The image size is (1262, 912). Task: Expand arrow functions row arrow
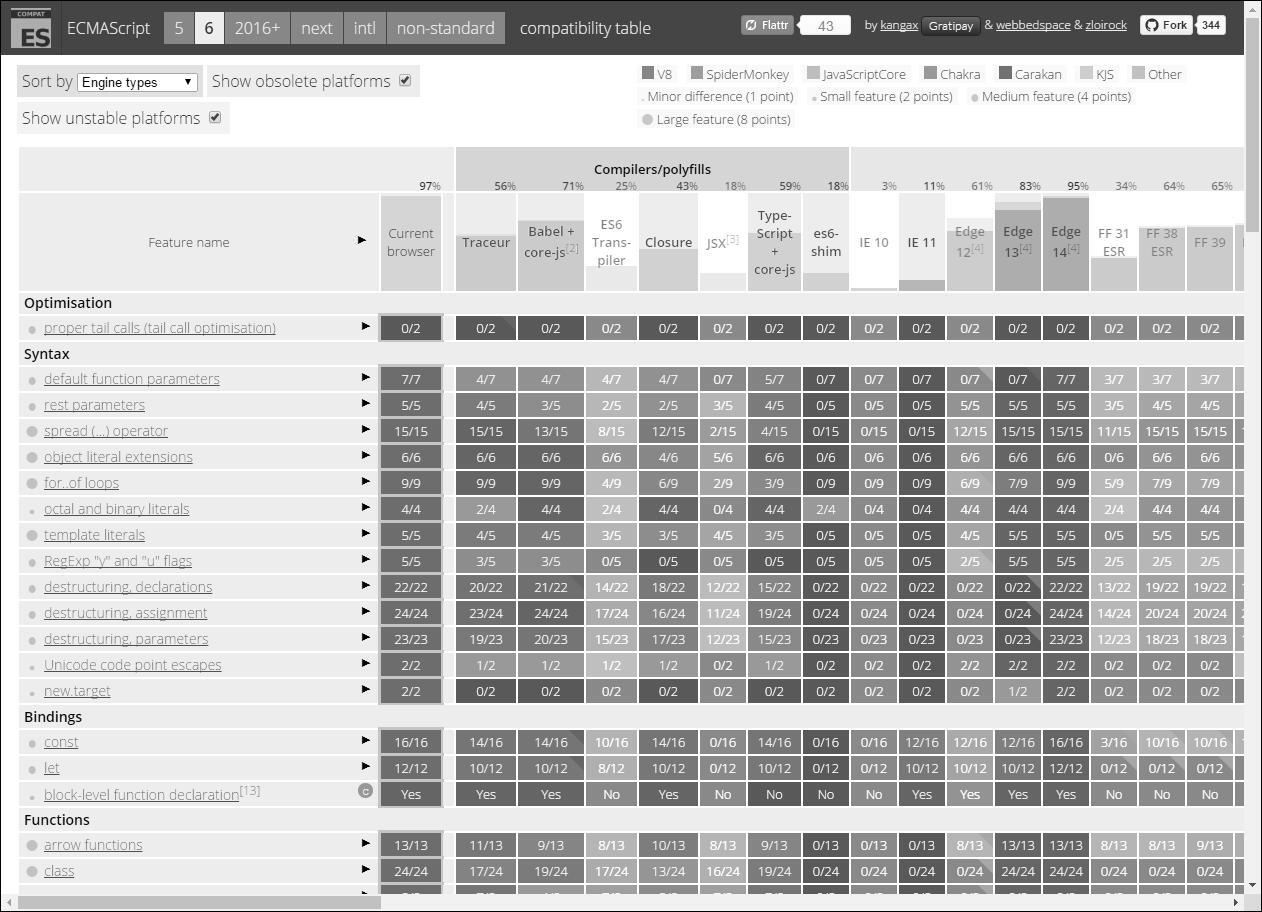point(366,843)
